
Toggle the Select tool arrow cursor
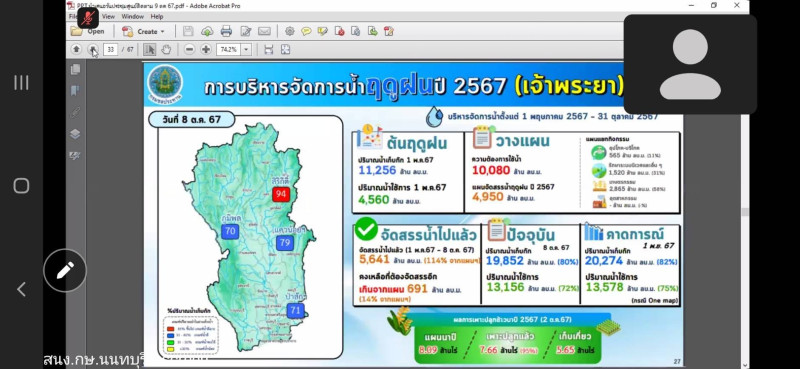point(149,50)
